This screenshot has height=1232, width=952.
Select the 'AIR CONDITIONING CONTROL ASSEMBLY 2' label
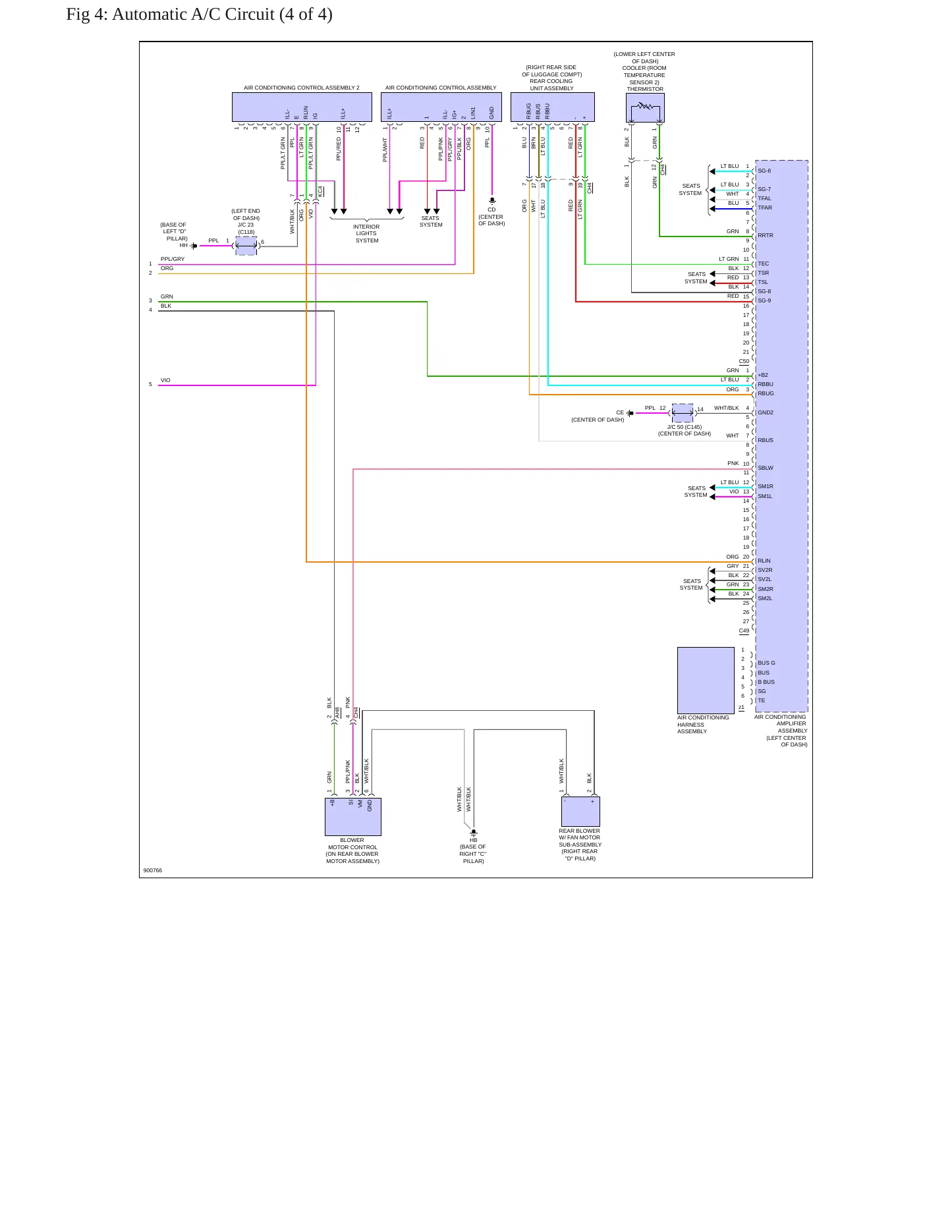click(x=302, y=88)
